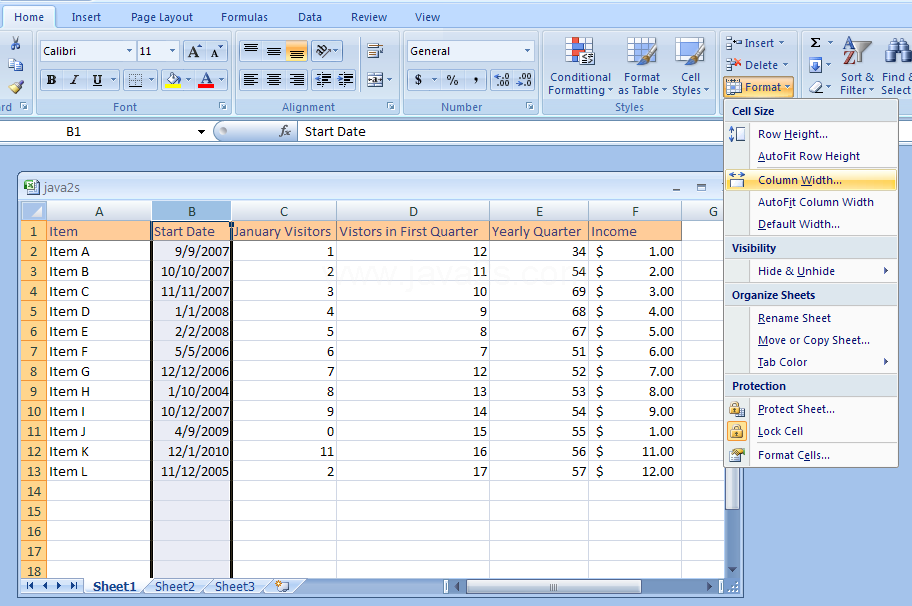Align text right in Alignment group
Viewport: 912px width, 606px height.
[297, 79]
